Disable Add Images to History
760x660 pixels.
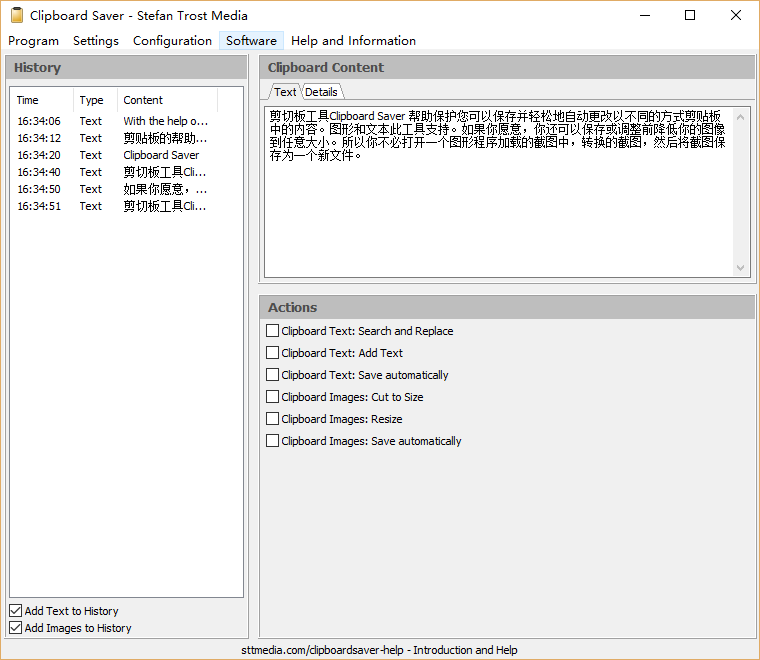[x=16, y=628]
